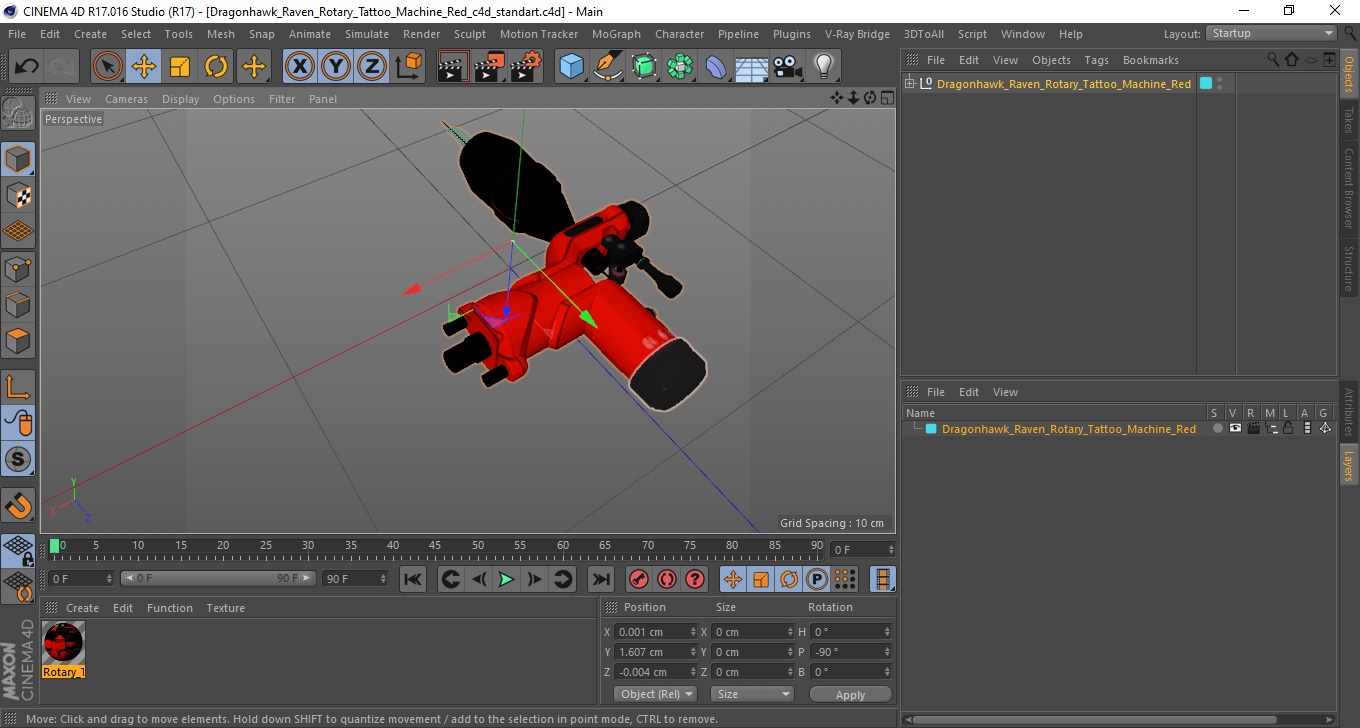Open Edit Render Settings
The height and width of the screenshot is (728, 1360).
click(x=525, y=67)
